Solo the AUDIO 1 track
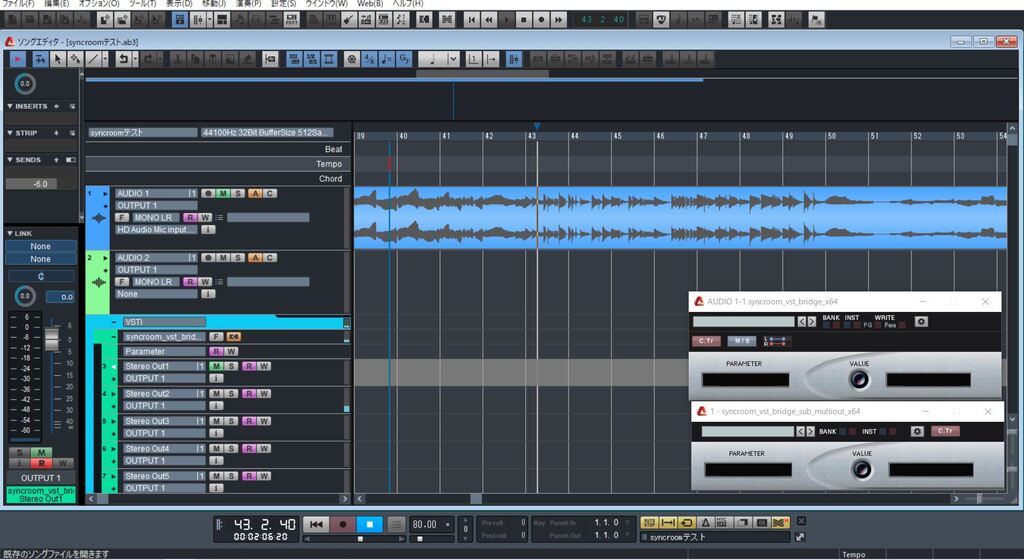The width and height of the screenshot is (1024, 560). point(238,193)
